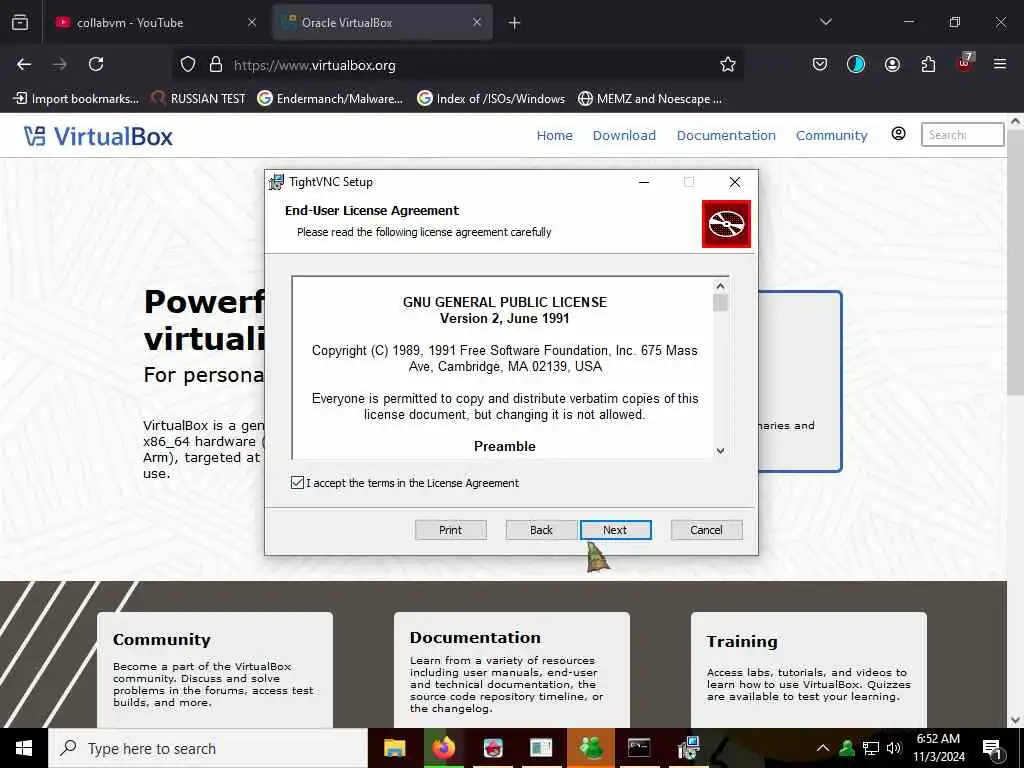Open the Index of /ISOs/Windows bookmark
1024x768 pixels.
coord(491,99)
